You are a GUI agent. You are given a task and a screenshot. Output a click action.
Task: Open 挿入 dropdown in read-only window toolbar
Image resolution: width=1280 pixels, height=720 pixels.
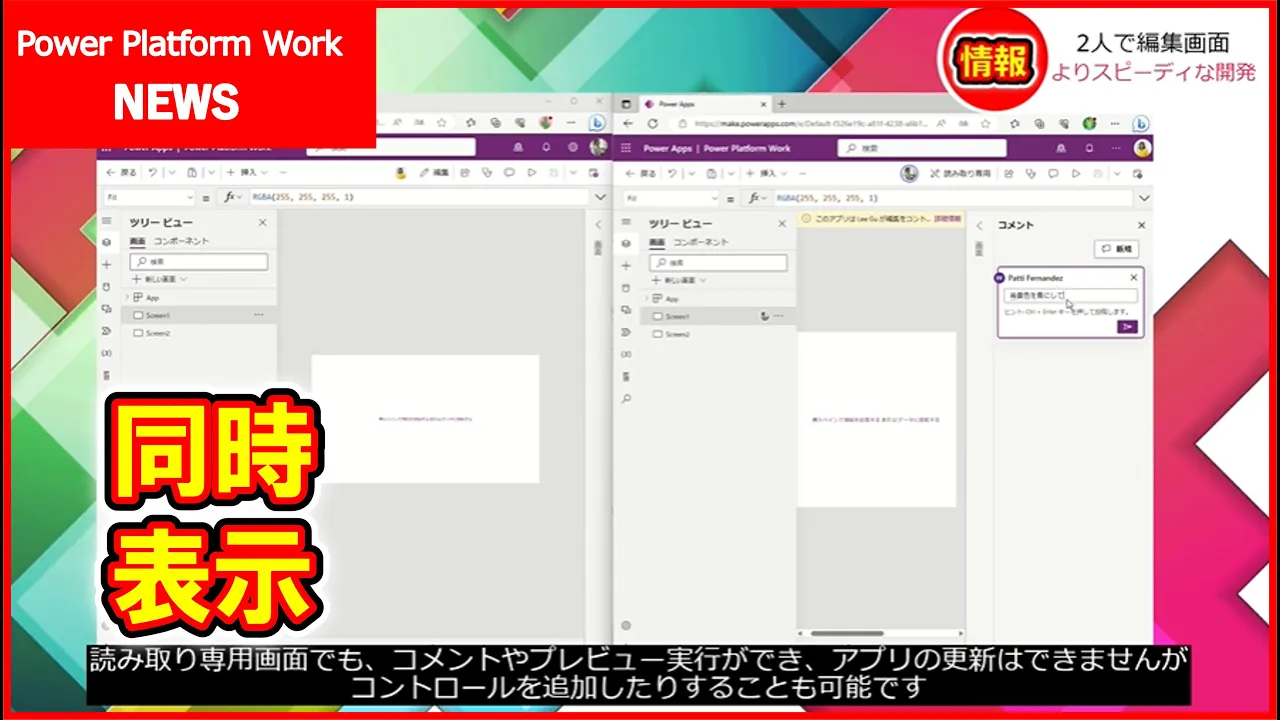click(x=767, y=174)
